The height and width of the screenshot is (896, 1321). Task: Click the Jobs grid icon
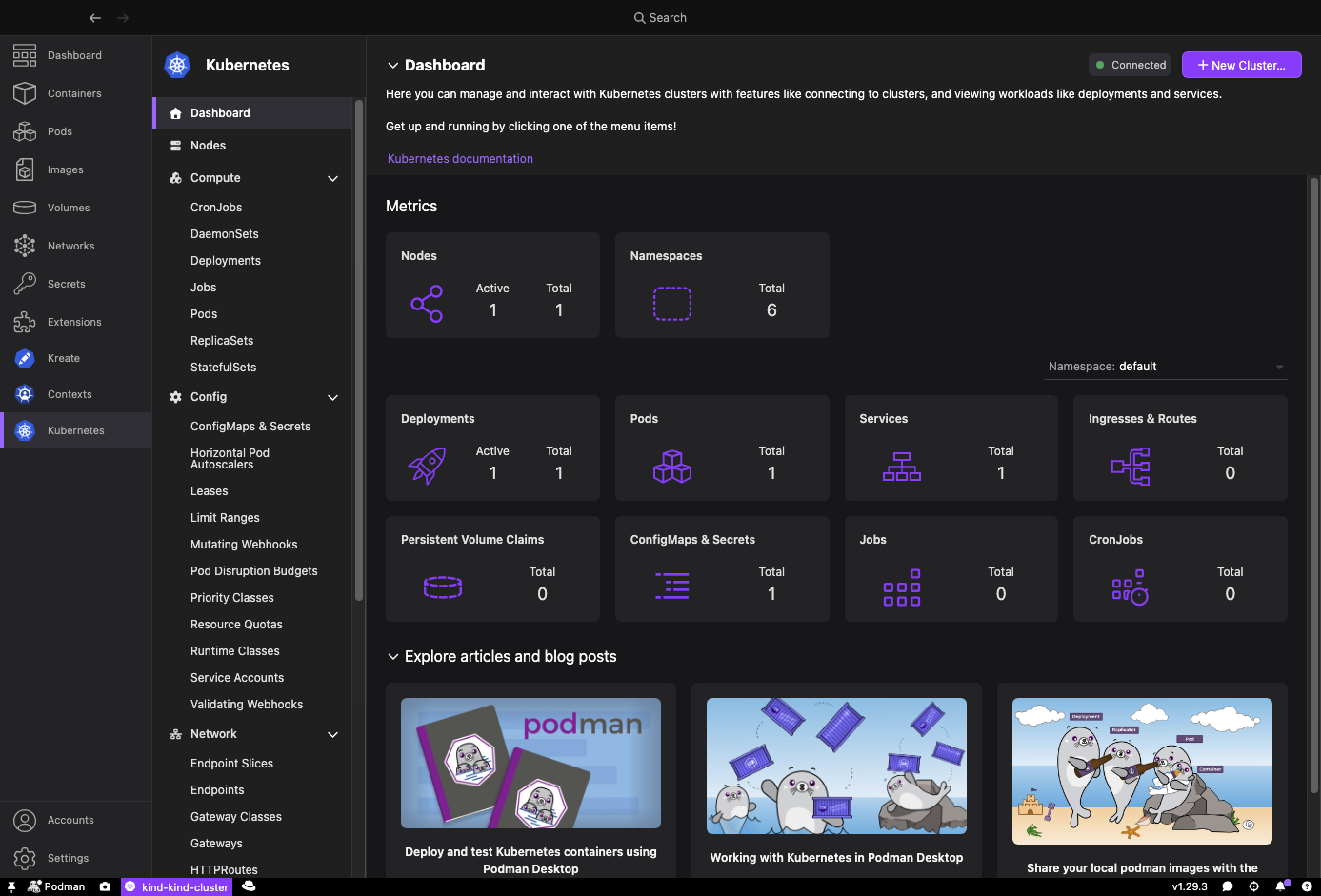tap(902, 587)
